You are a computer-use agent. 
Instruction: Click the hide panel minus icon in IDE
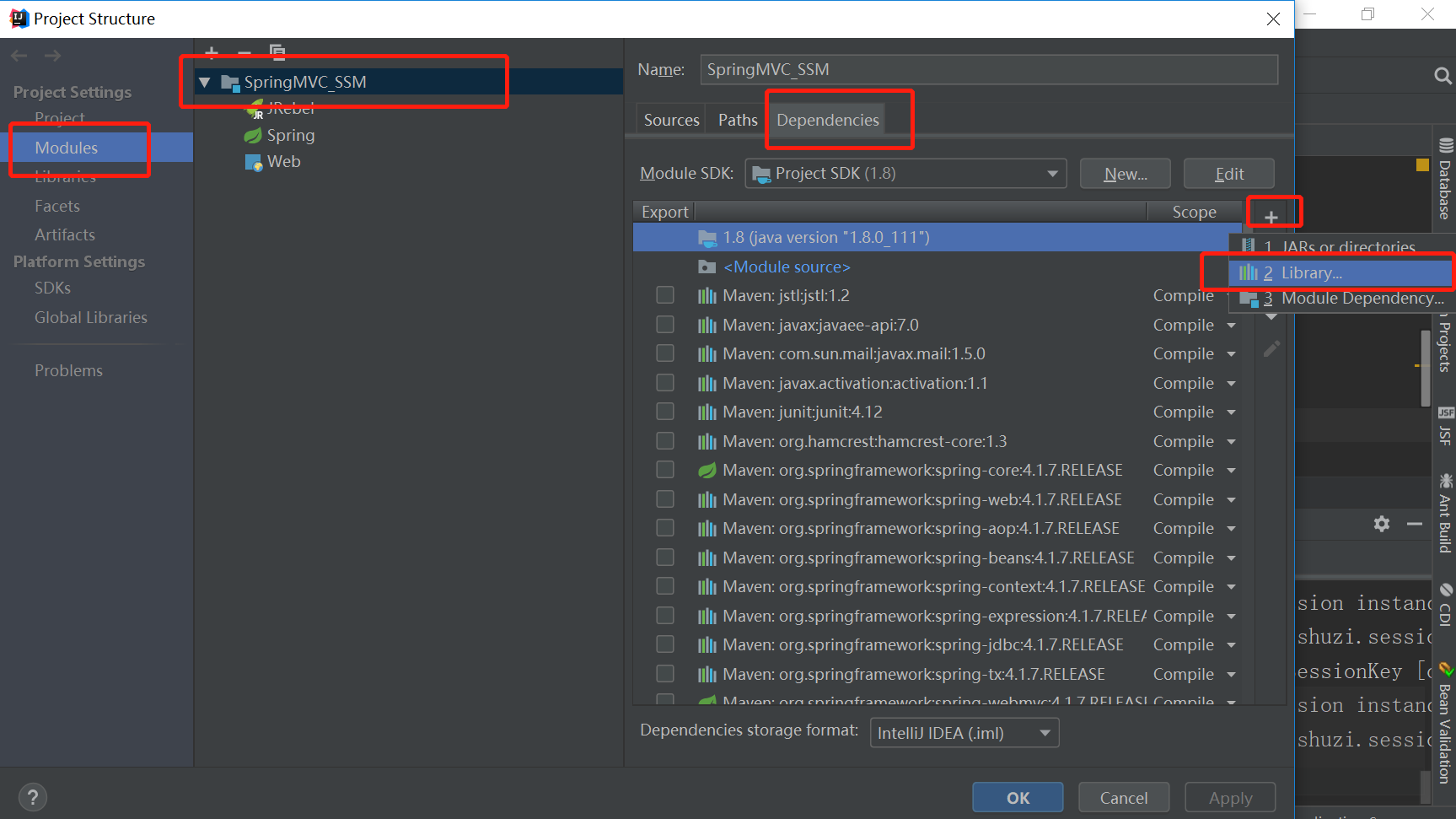click(1414, 524)
